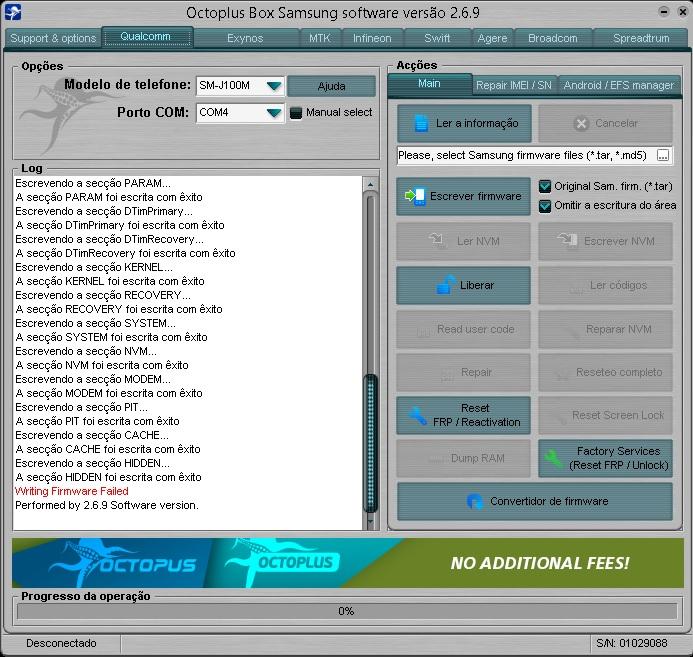
Task: Open the Spreadtrum tab
Action: [x=640, y=38]
